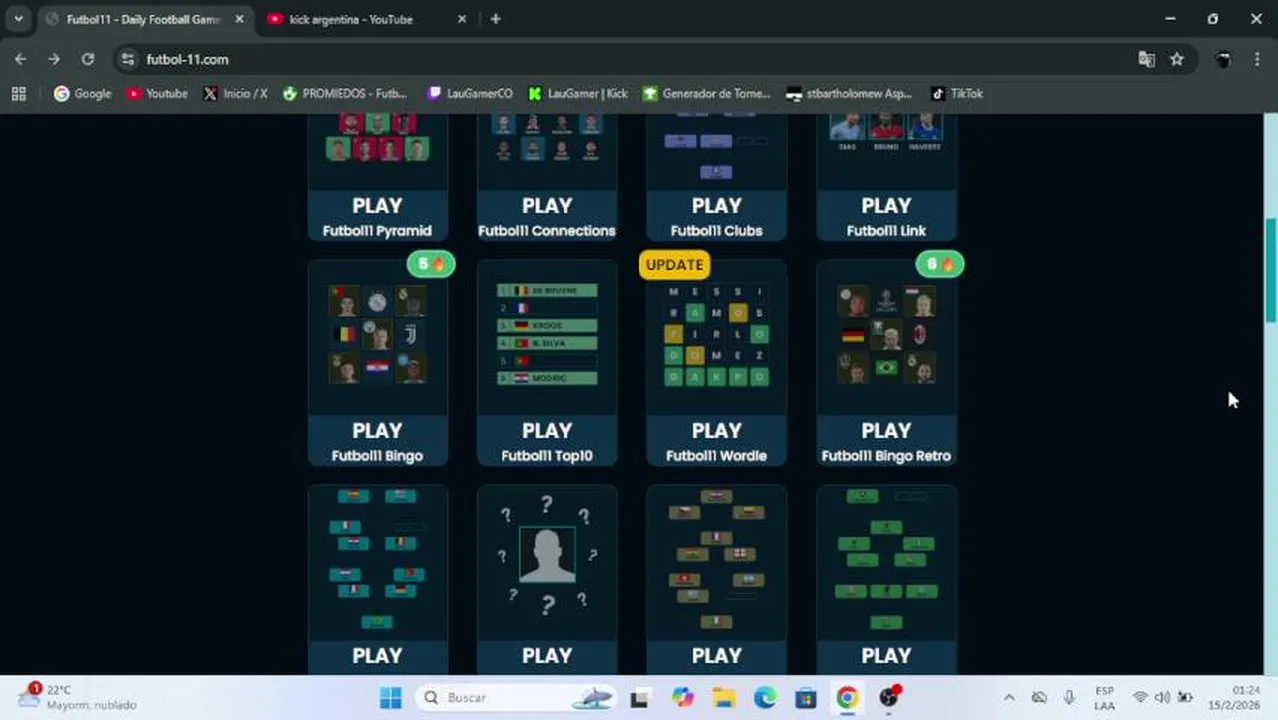Select the Bingo Retro grid thumbnail
This screenshot has height=720, width=1278.
tap(886, 334)
